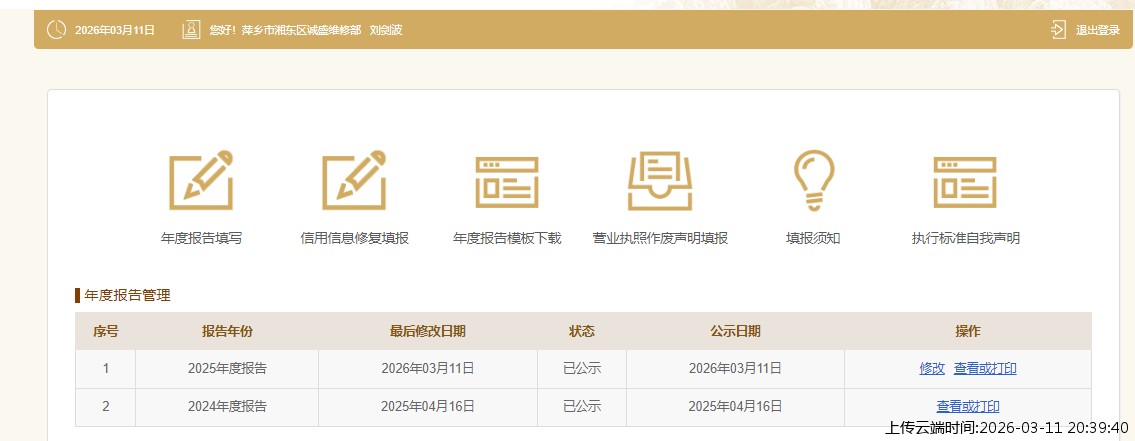
Task: Open the 年度报告模板下载 icon
Action: (507, 181)
